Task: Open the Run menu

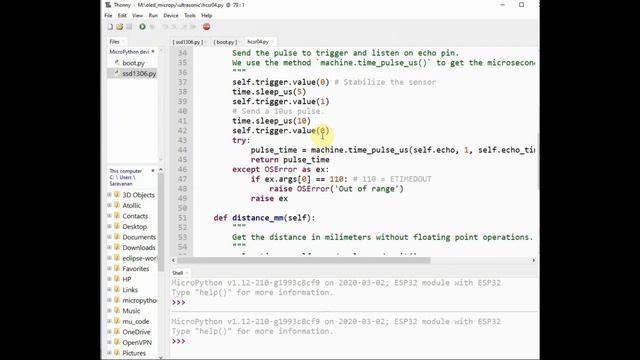Action: coord(153,16)
